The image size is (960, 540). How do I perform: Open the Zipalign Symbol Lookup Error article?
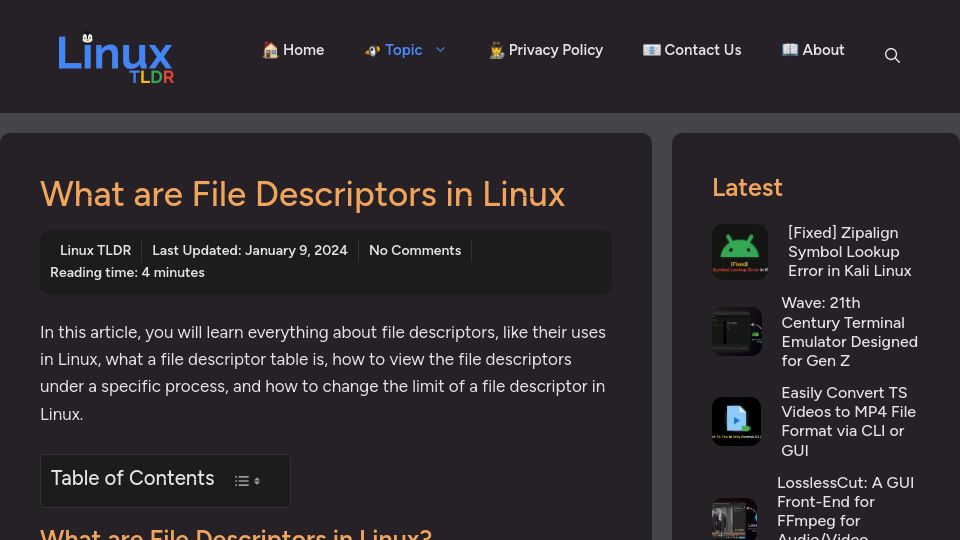tap(849, 252)
